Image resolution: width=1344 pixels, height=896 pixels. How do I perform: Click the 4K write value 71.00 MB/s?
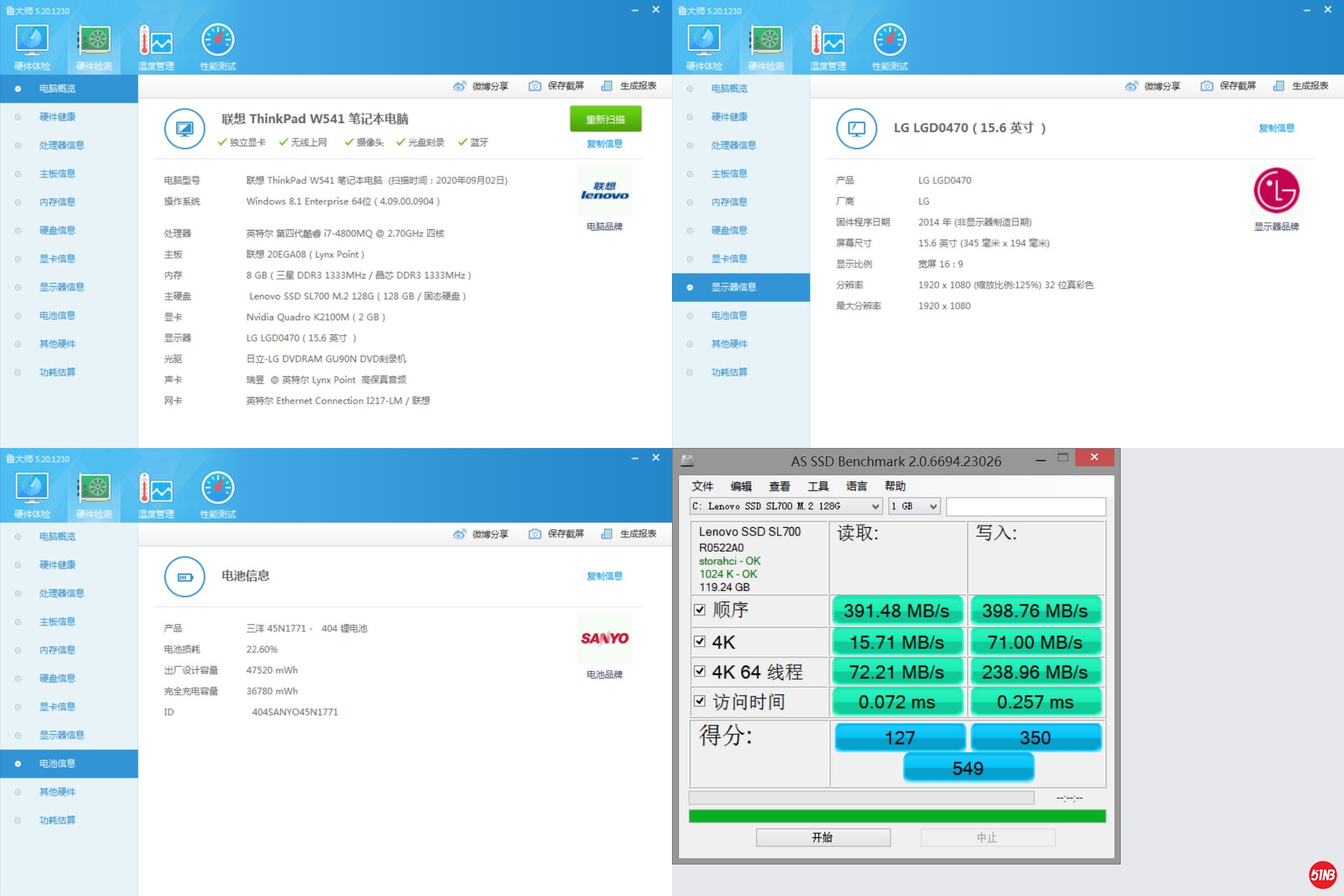1035,642
